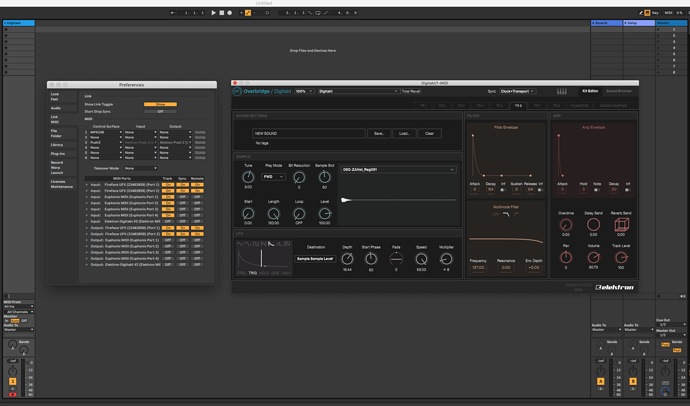Select the exponential LFO waveform icon

[x=272, y=243]
